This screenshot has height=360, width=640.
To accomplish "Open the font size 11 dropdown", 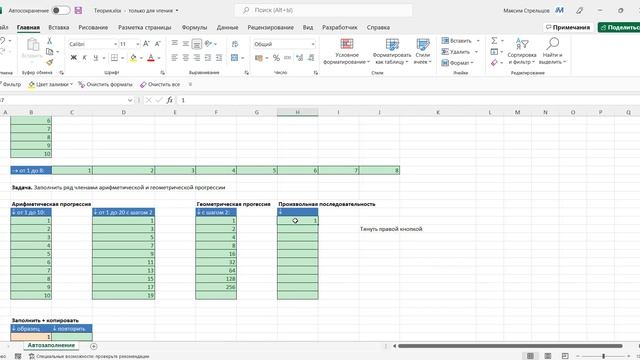I will tap(138, 44).
